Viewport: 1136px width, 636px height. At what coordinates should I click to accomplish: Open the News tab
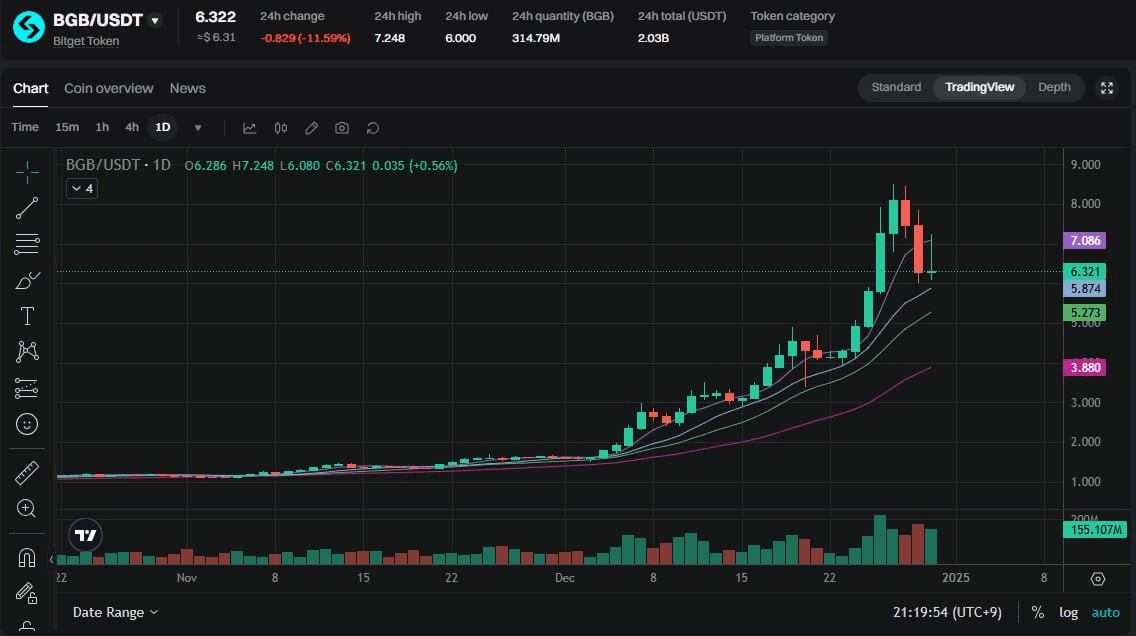pos(187,88)
